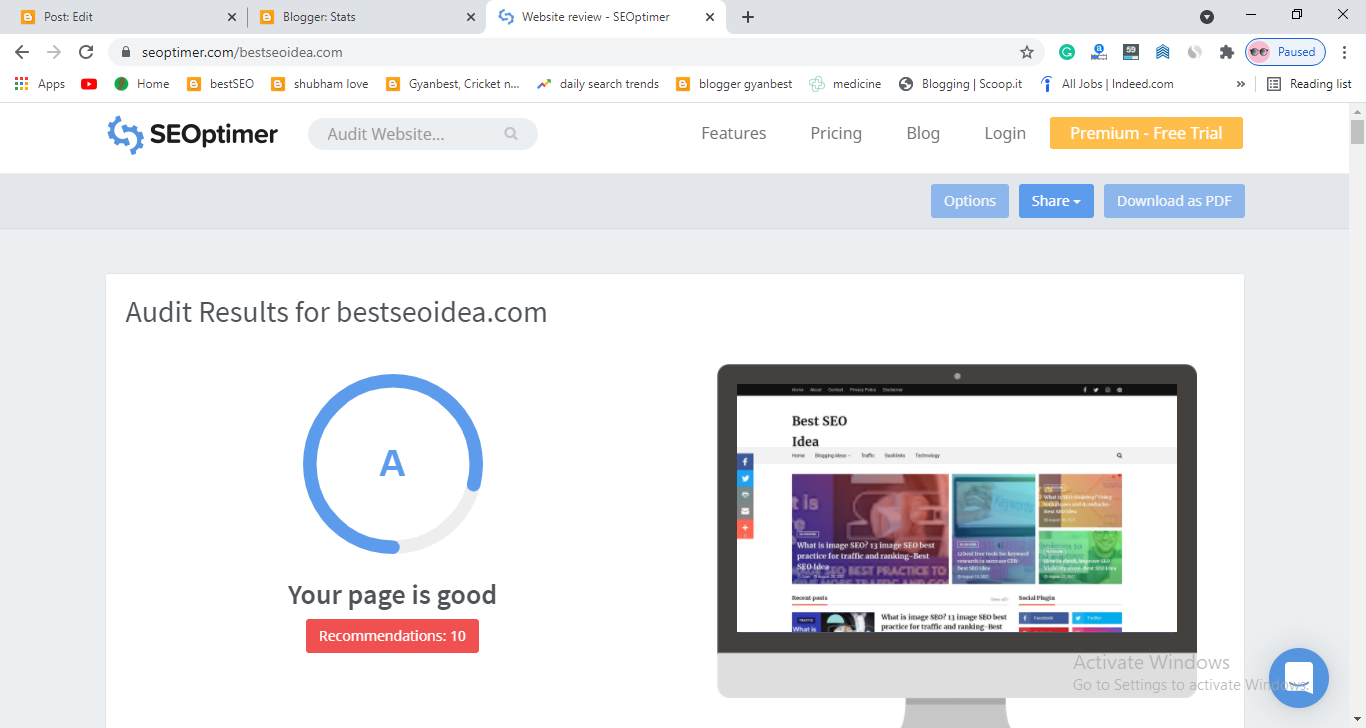Click the website screenshot preview thumbnail

tap(957, 508)
